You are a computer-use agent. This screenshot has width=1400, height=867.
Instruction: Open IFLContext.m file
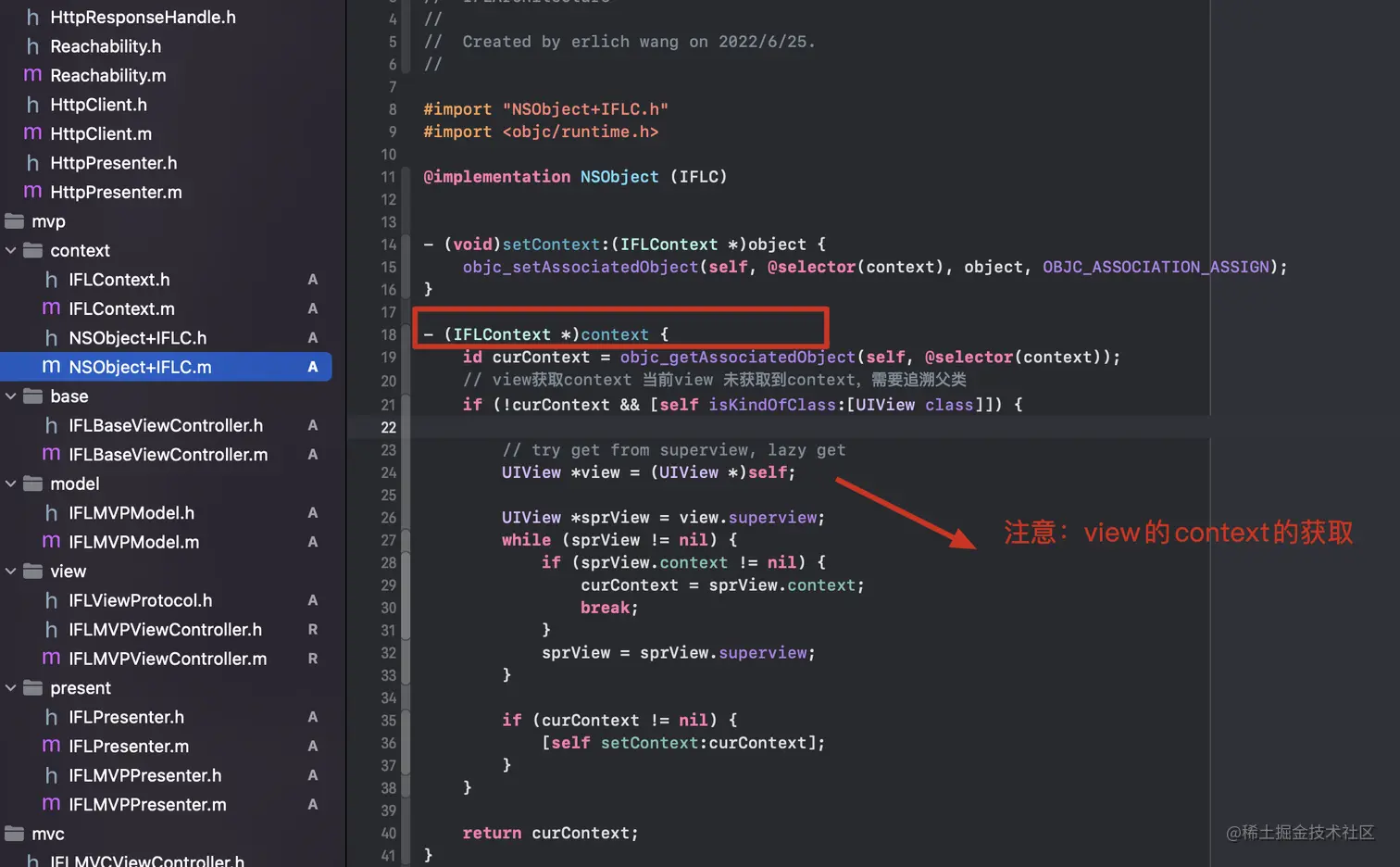(x=121, y=308)
